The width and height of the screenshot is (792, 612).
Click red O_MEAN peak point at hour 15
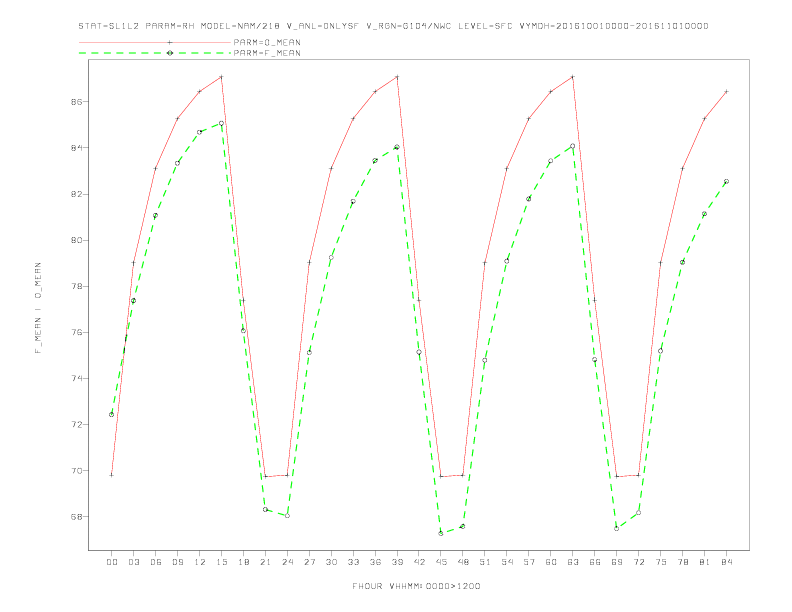(x=221, y=77)
